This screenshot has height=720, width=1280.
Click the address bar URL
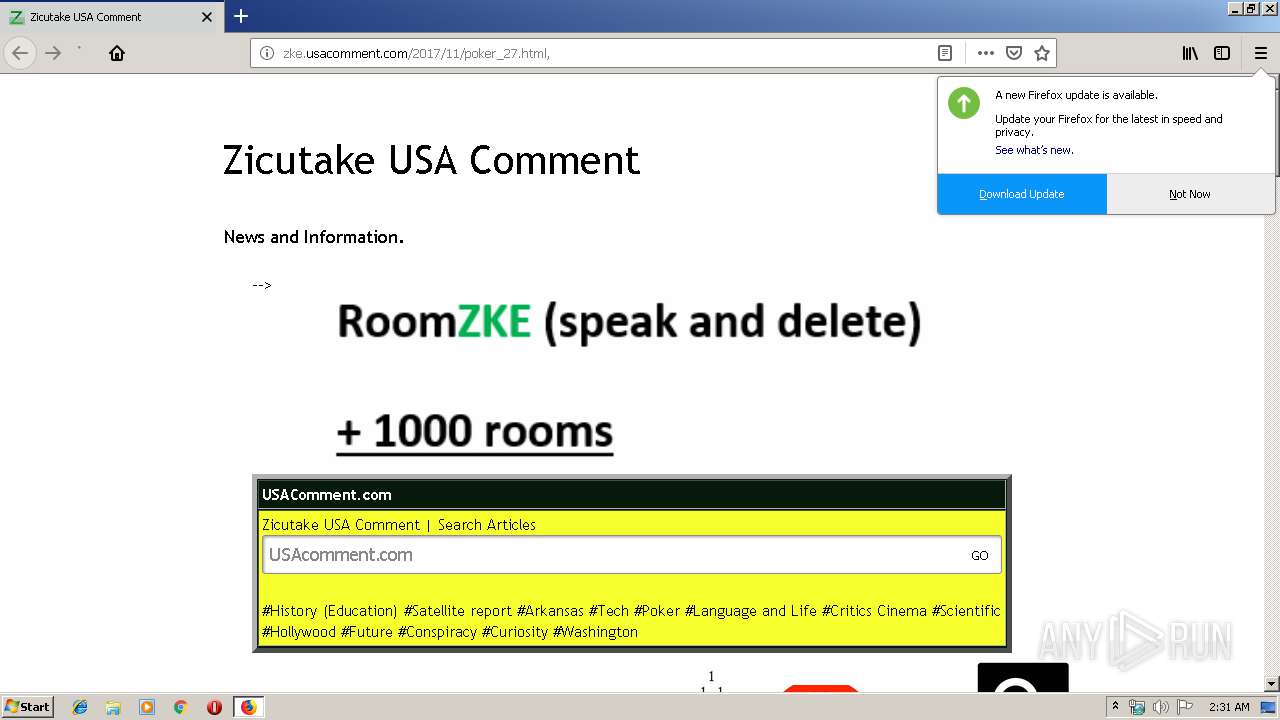[416, 53]
